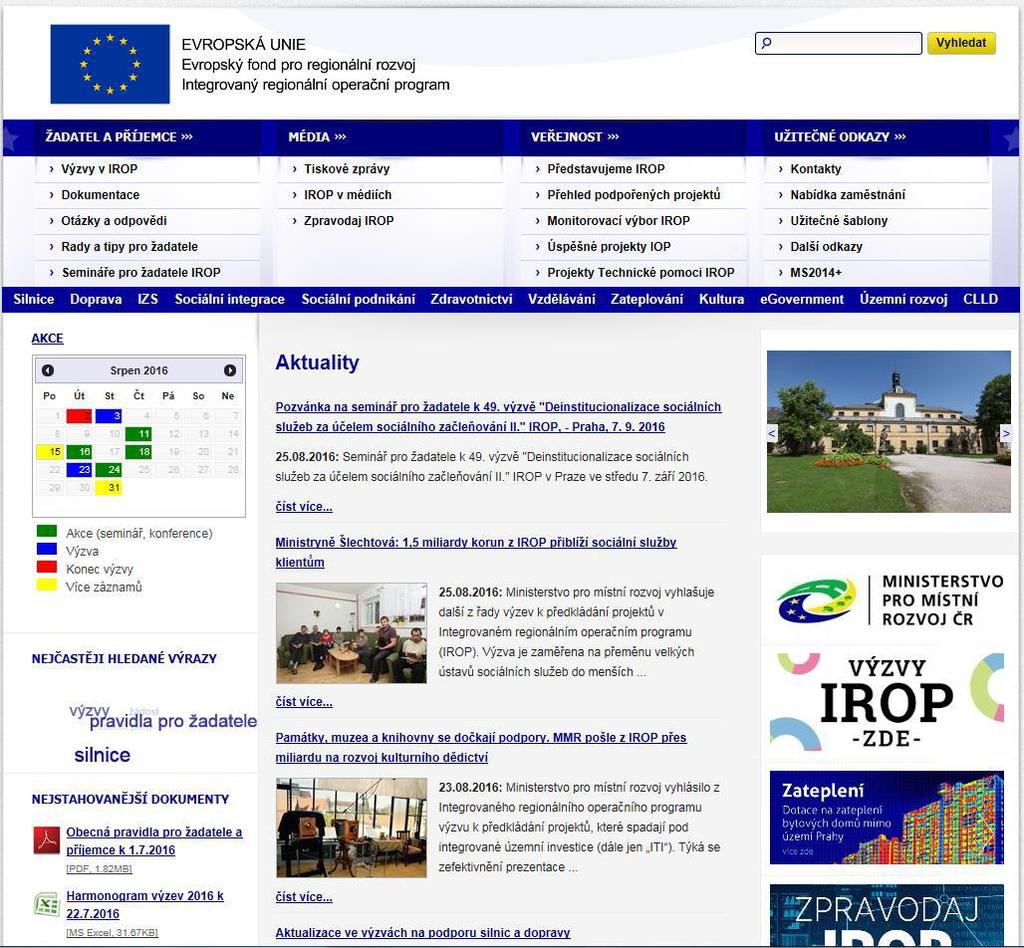1024x948 pixels.
Task: Open Zpravodaj IROP menu link
Action: coord(349,221)
